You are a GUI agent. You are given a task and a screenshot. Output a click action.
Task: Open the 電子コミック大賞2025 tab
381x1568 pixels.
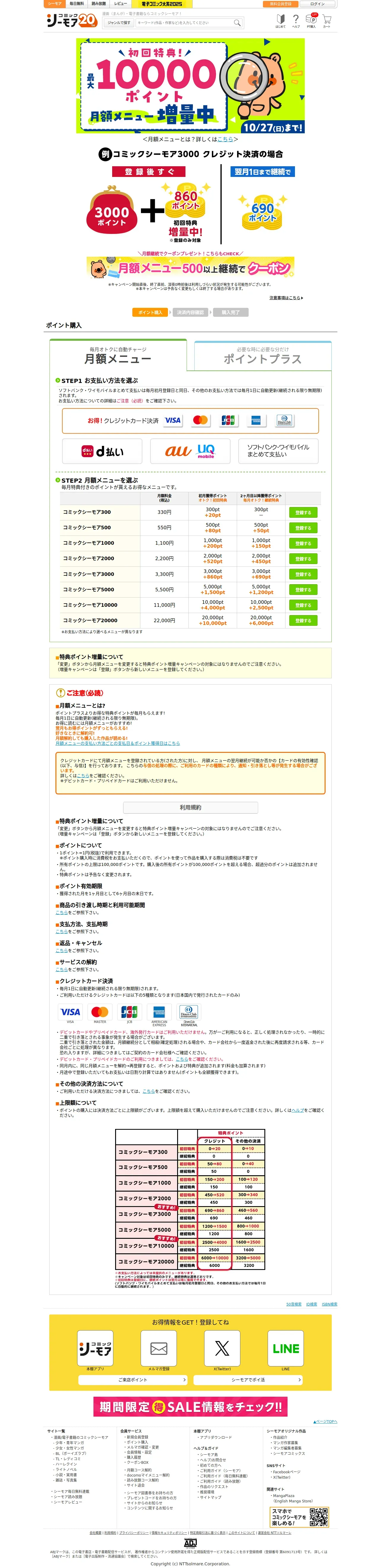point(162,4)
